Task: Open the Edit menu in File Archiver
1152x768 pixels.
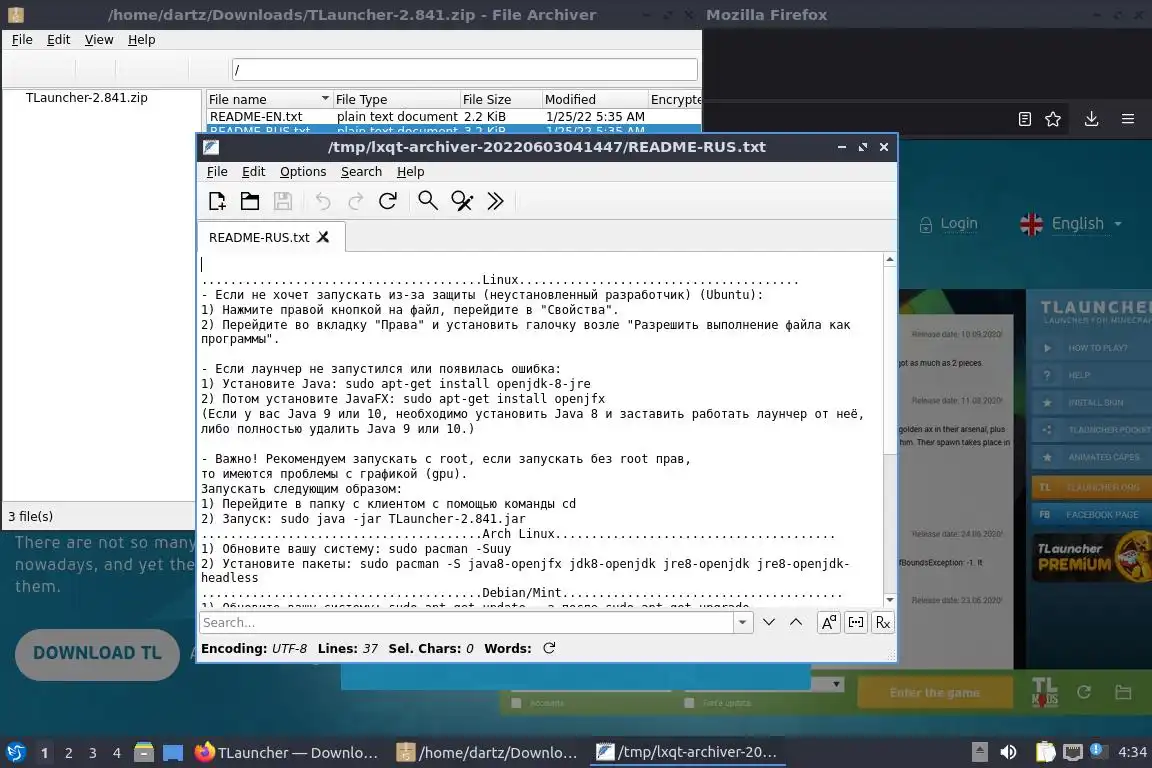Action: tap(58, 40)
